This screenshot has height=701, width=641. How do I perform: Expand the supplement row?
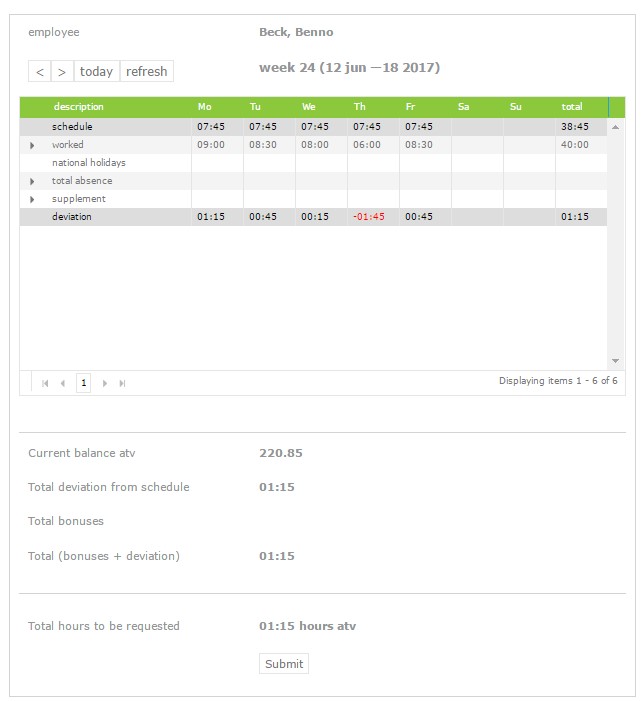32,199
